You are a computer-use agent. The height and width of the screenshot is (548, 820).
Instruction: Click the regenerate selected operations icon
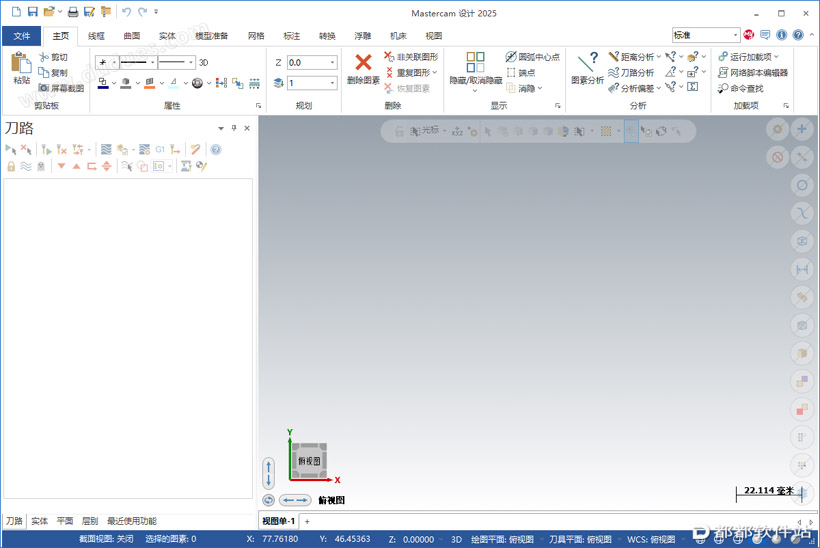pyautogui.click(x=46, y=150)
